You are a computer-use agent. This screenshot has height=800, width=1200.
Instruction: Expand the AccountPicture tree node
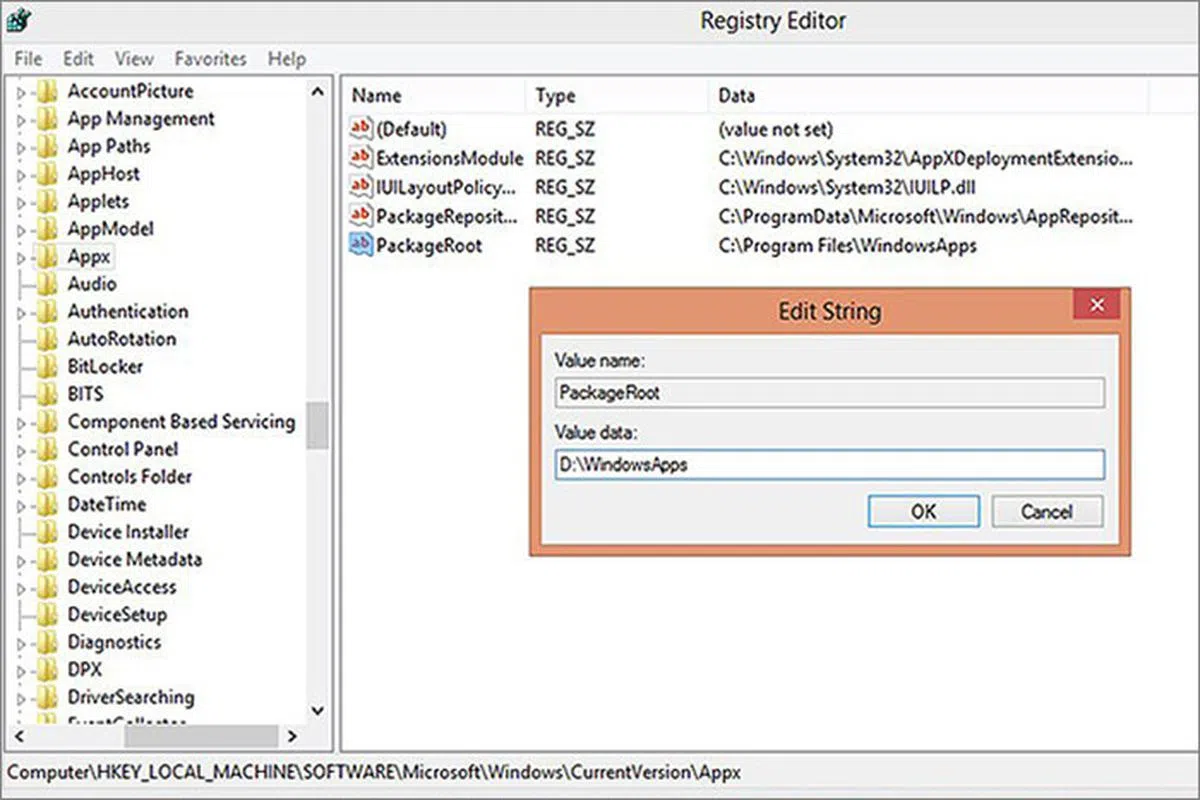click(20, 92)
